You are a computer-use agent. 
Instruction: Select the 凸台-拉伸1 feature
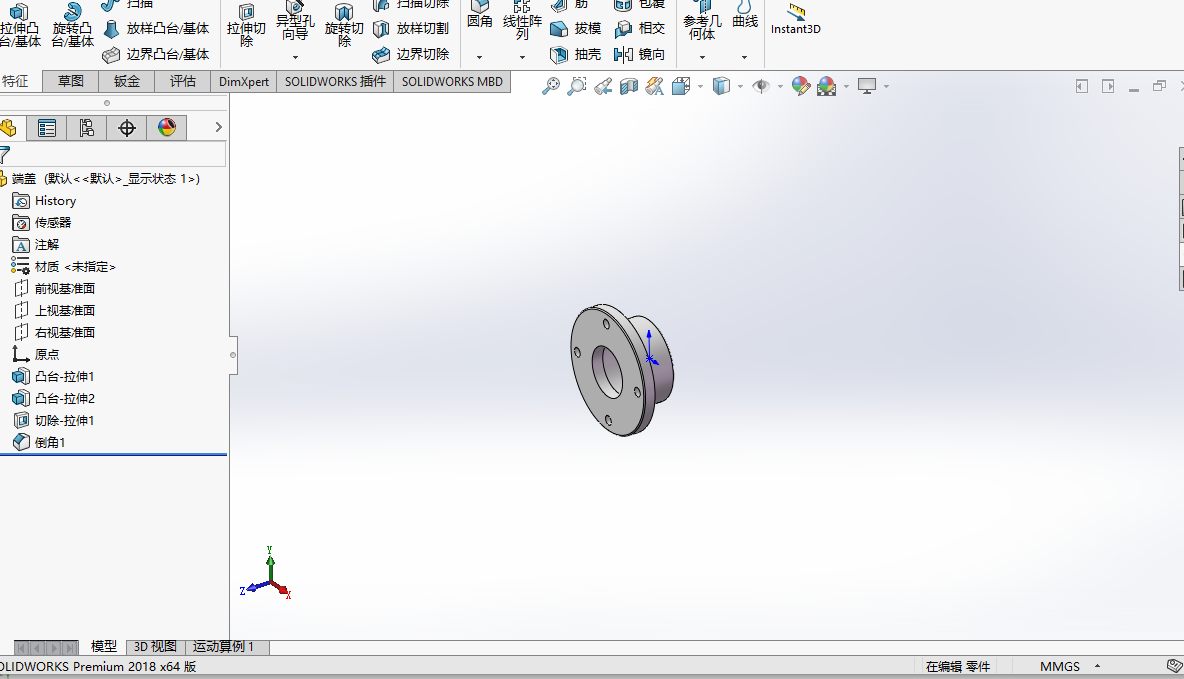[x=54, y=376]
